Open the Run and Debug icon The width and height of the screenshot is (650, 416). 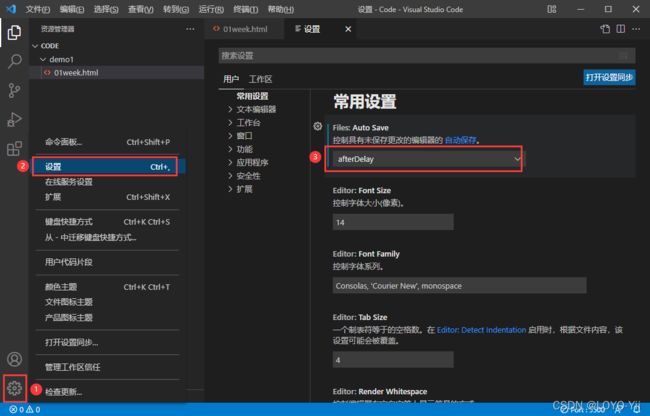click(x=14, y=119)
